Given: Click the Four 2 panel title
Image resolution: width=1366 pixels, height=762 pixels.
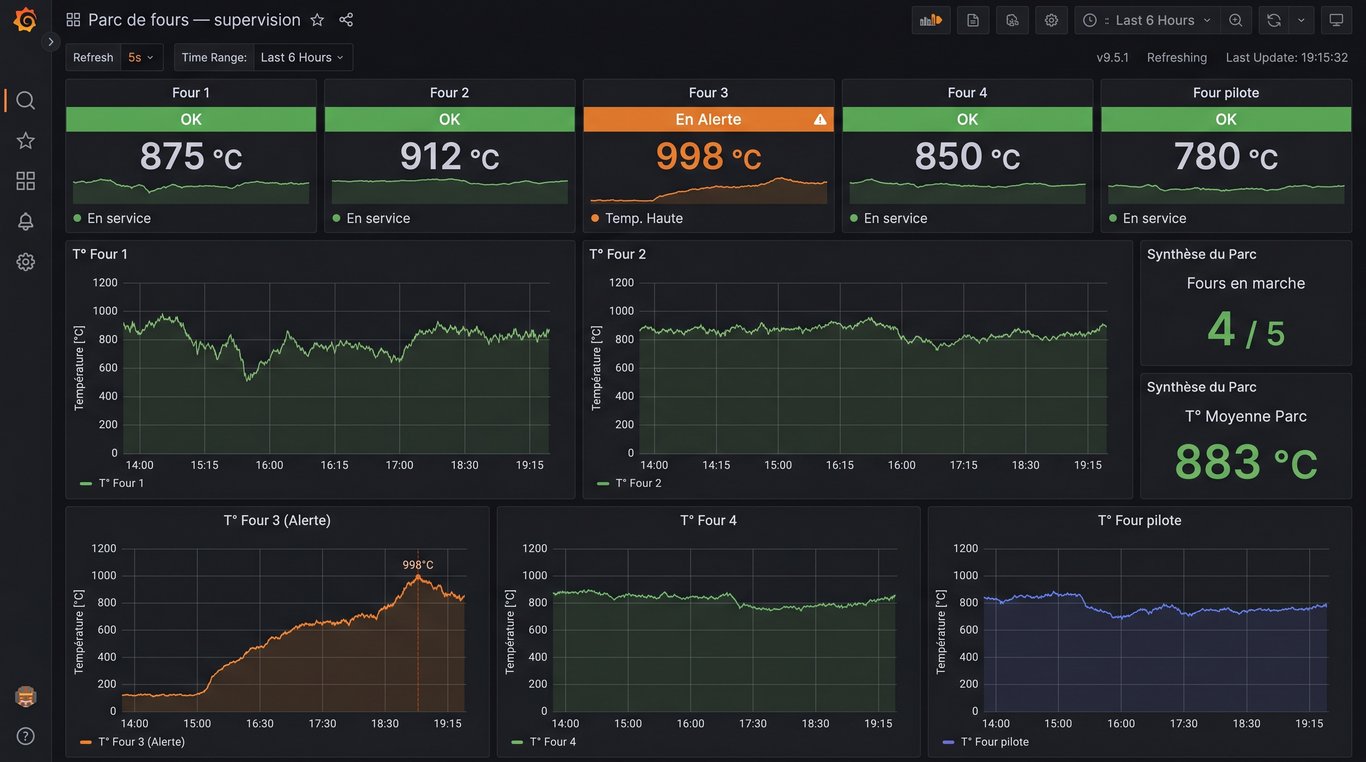Looking at the screenshot, I should click(450, 92).
